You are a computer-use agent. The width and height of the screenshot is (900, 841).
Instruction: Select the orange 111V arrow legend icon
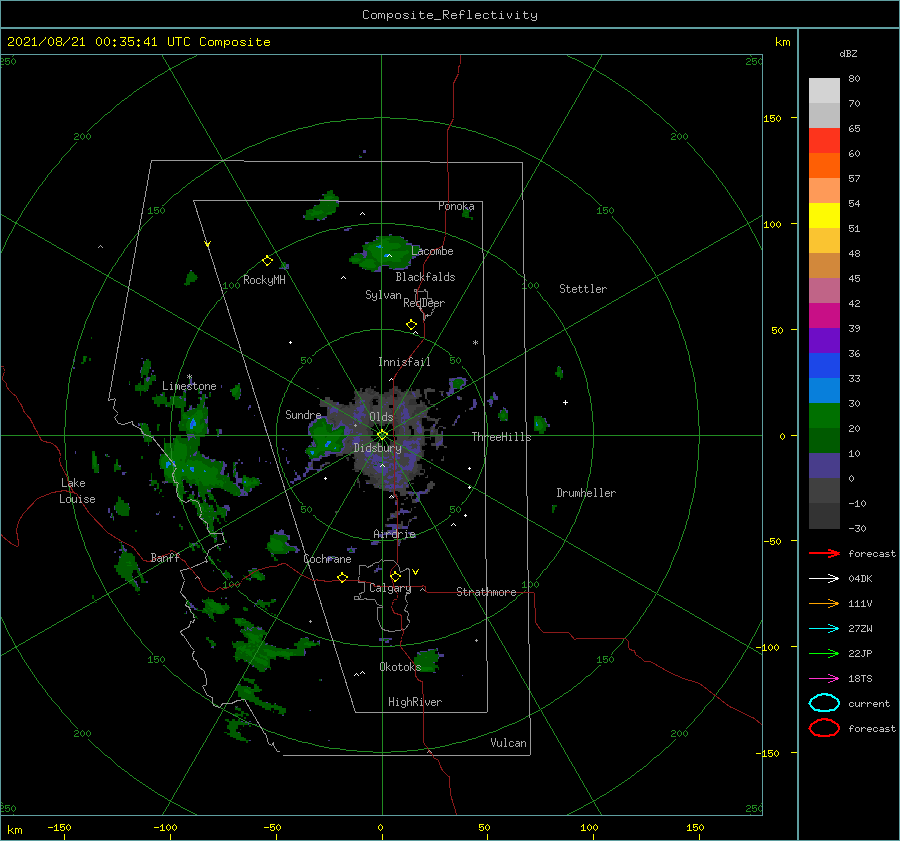[x=824, y=603]
